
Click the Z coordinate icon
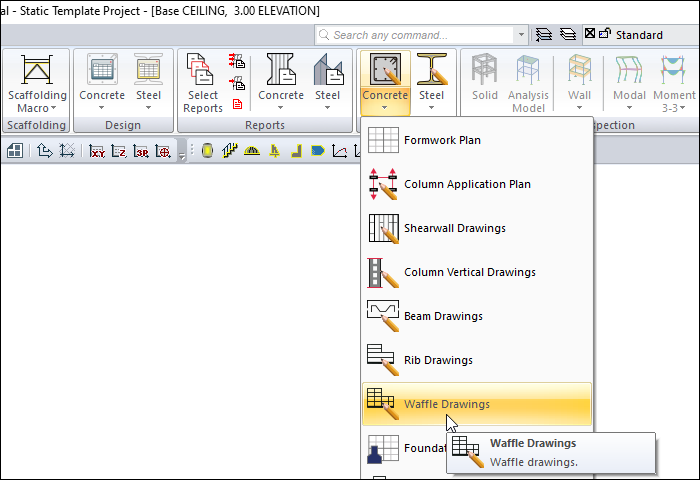[119, 151]
